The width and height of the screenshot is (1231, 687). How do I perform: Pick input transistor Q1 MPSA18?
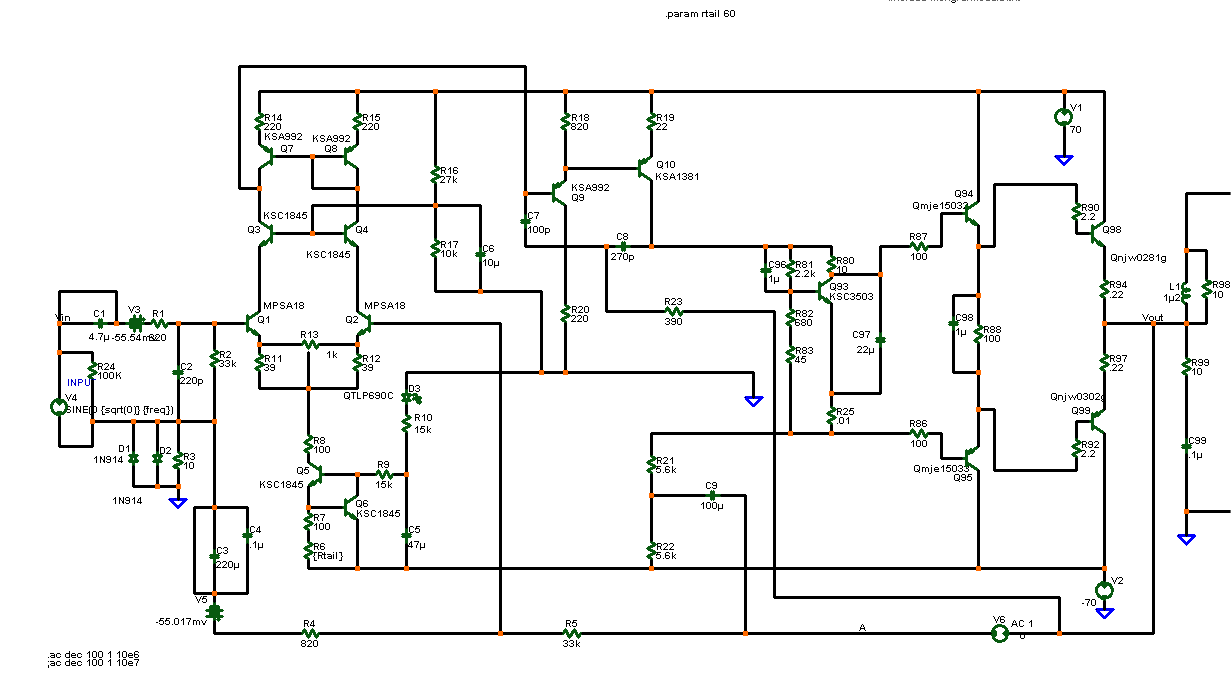253,323
